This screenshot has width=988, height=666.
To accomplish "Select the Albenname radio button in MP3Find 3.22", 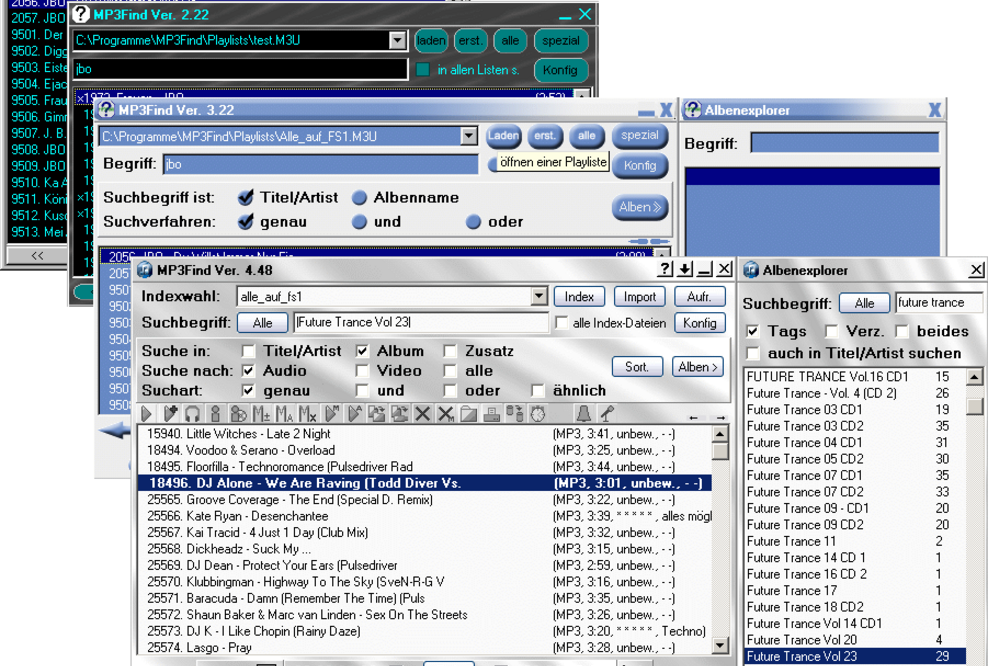I will click(360, 198).
